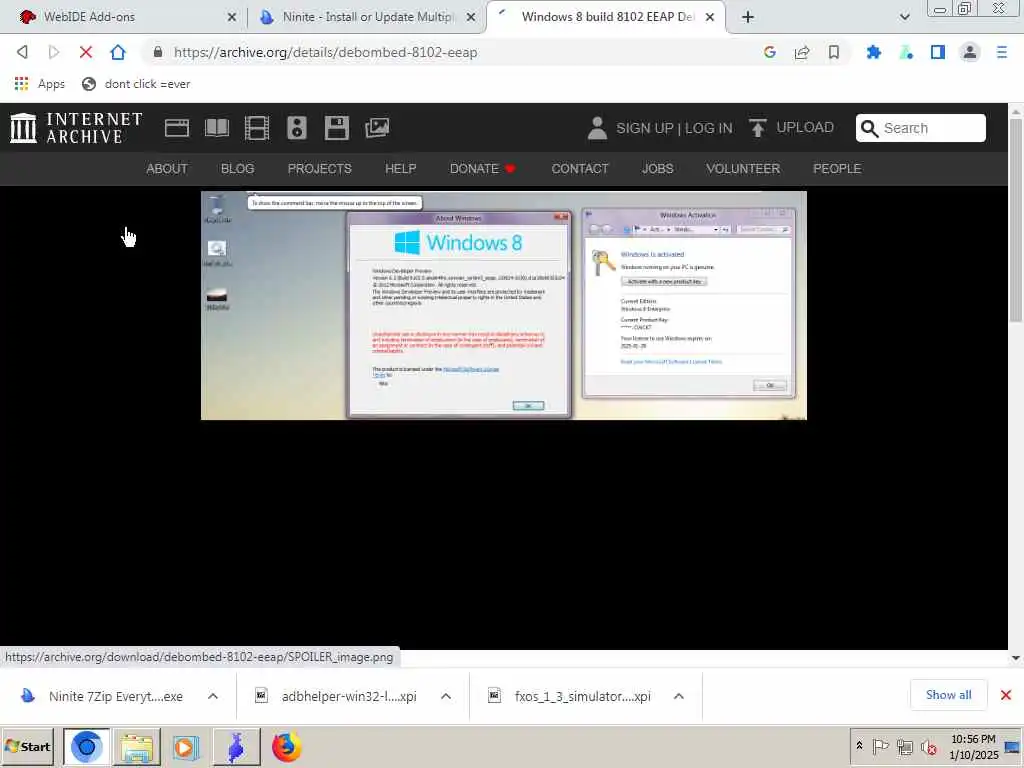Switch to the Ninite tab
Screen dimensions: 1024x768
[366, 17]
